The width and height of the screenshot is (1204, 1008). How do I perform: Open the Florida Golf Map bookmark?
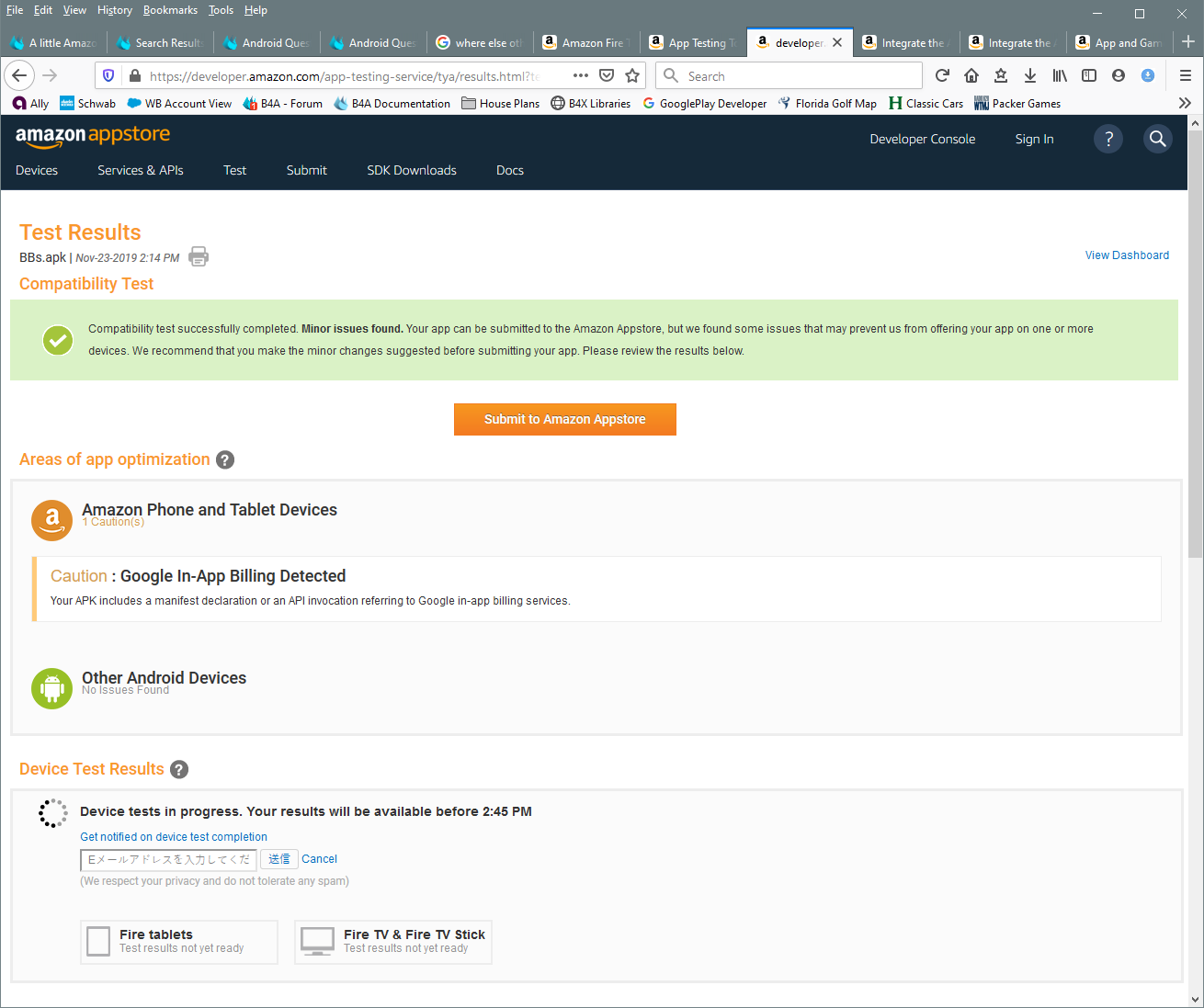[x=827, y=103]
